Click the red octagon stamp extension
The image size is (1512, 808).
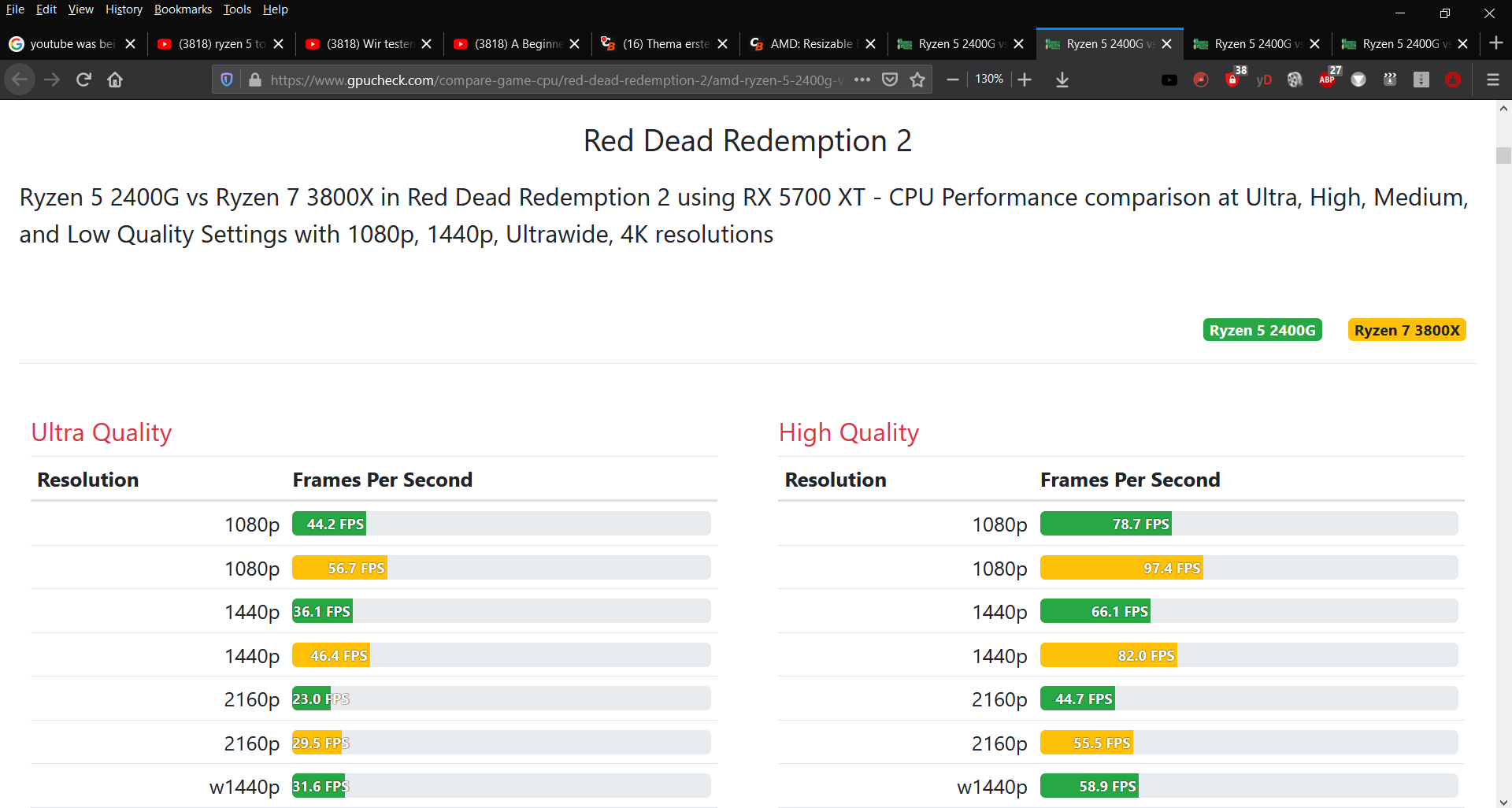1453,80
